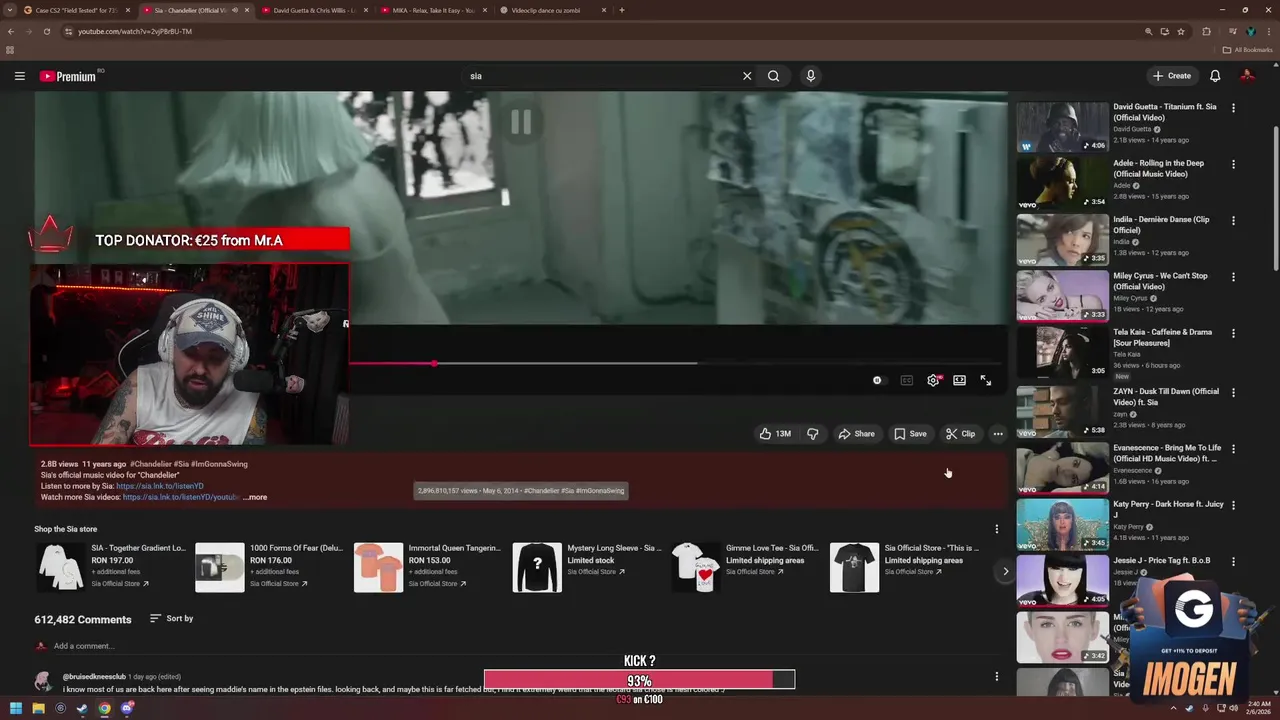Open options for Miley Cyrus We Can't Stop

coord(1233,277)
